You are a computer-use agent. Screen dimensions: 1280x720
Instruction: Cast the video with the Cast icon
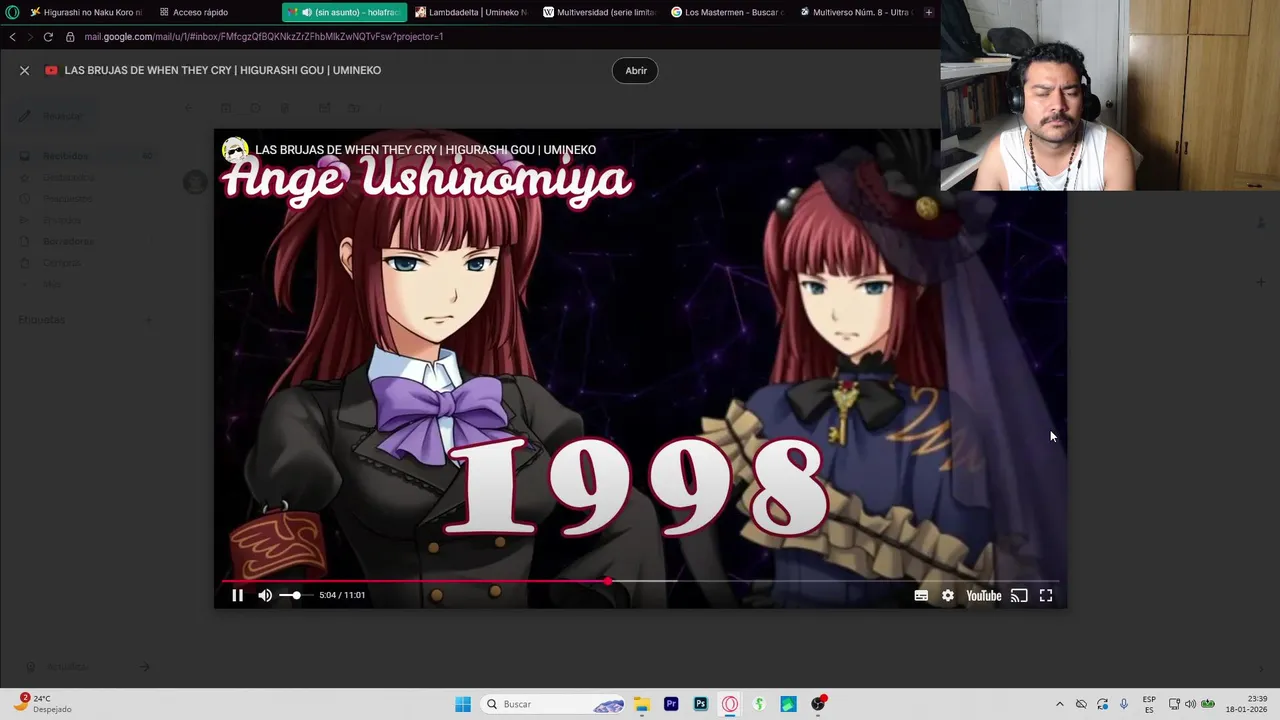point(1019,595)
